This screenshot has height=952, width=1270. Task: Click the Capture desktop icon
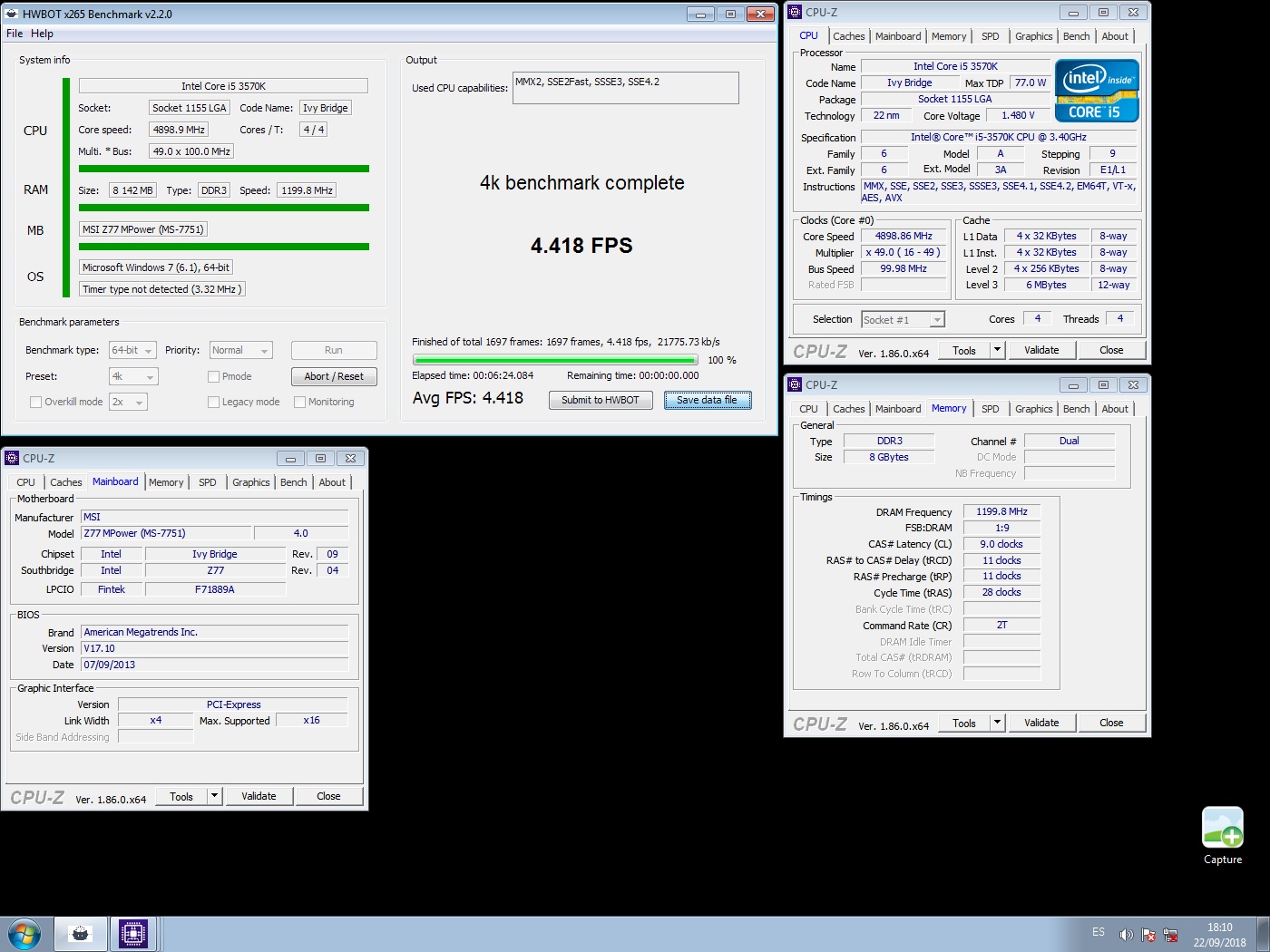(1222, 835)
